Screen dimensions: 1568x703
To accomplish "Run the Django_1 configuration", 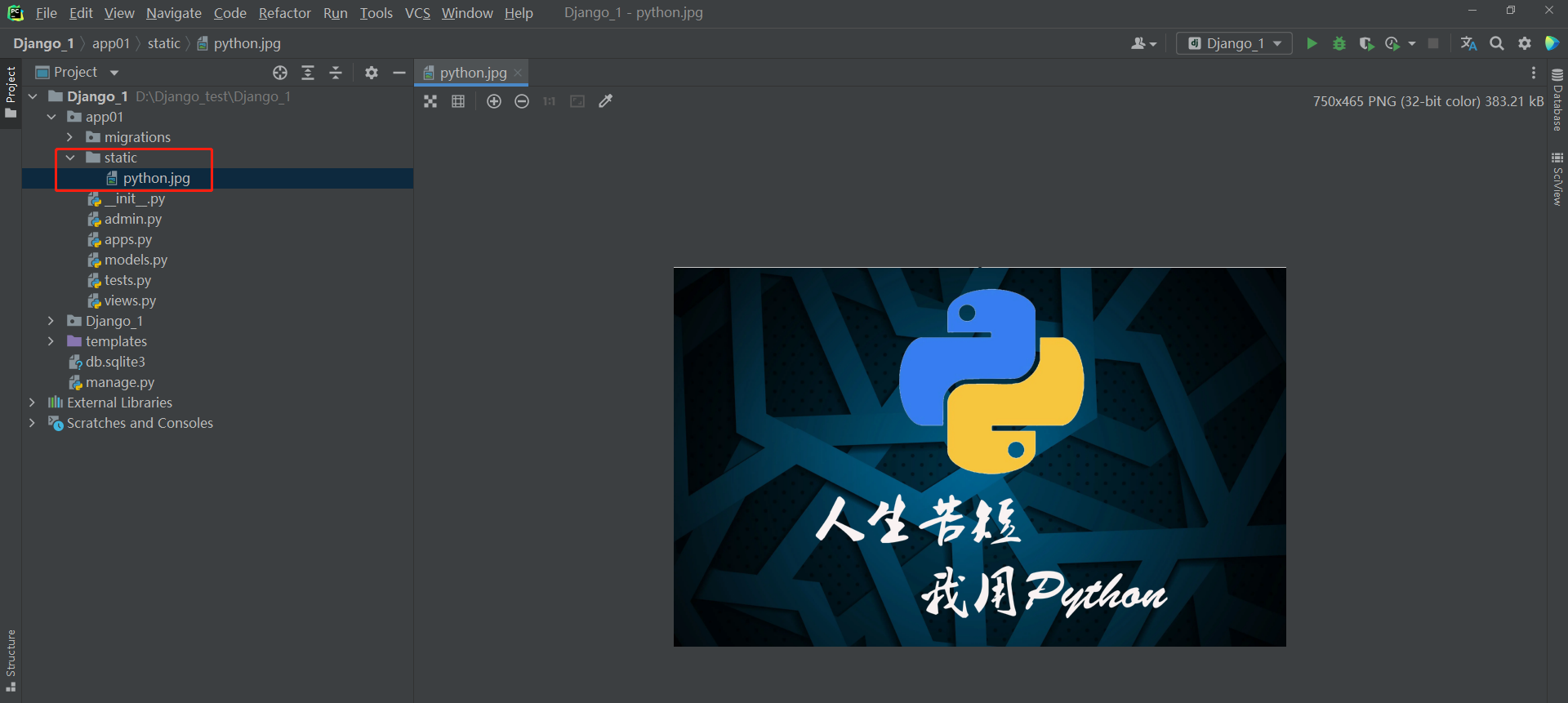I will pos(1312,43).
